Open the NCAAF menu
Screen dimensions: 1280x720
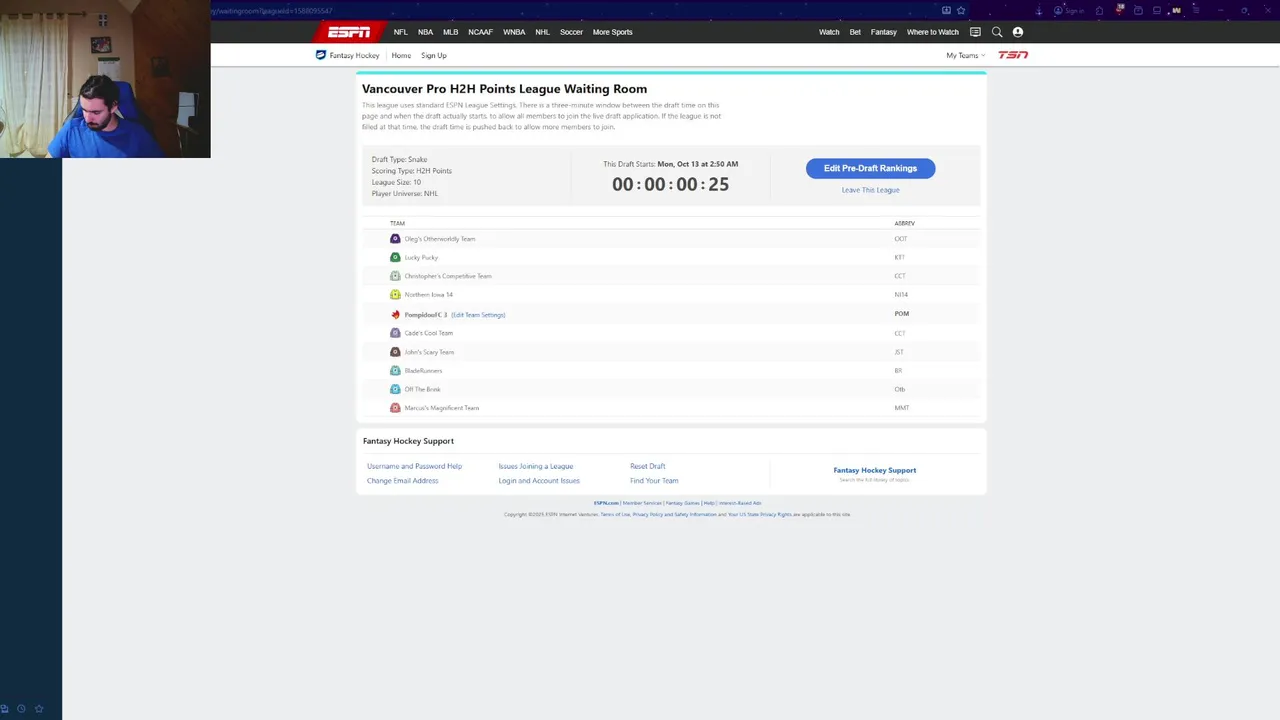[480, 32]
